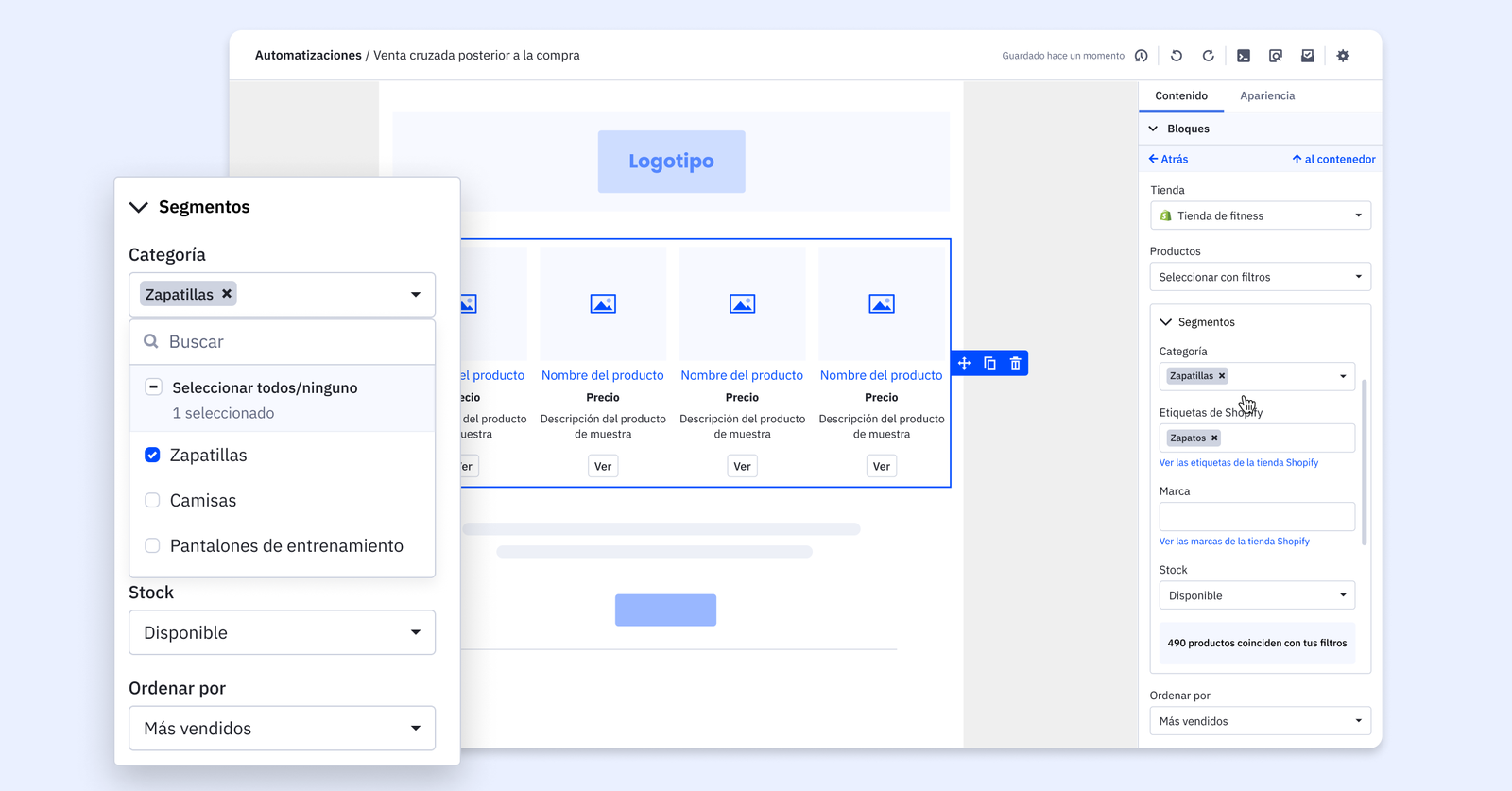Select the Contenido tab
This screenshot has width=1512, height=791.
click(1181, 95)
